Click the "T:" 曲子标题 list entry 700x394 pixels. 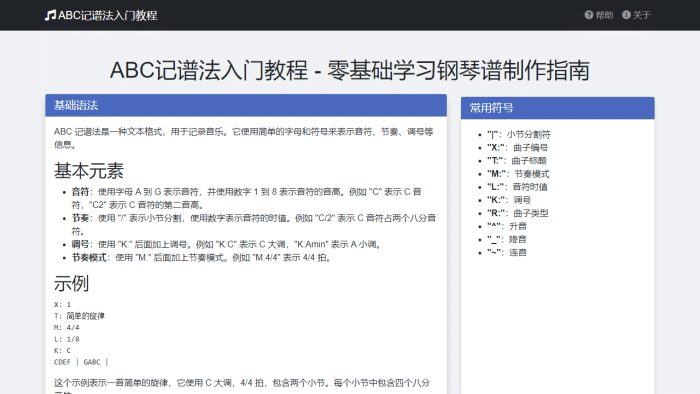click(x=517, y=161)
